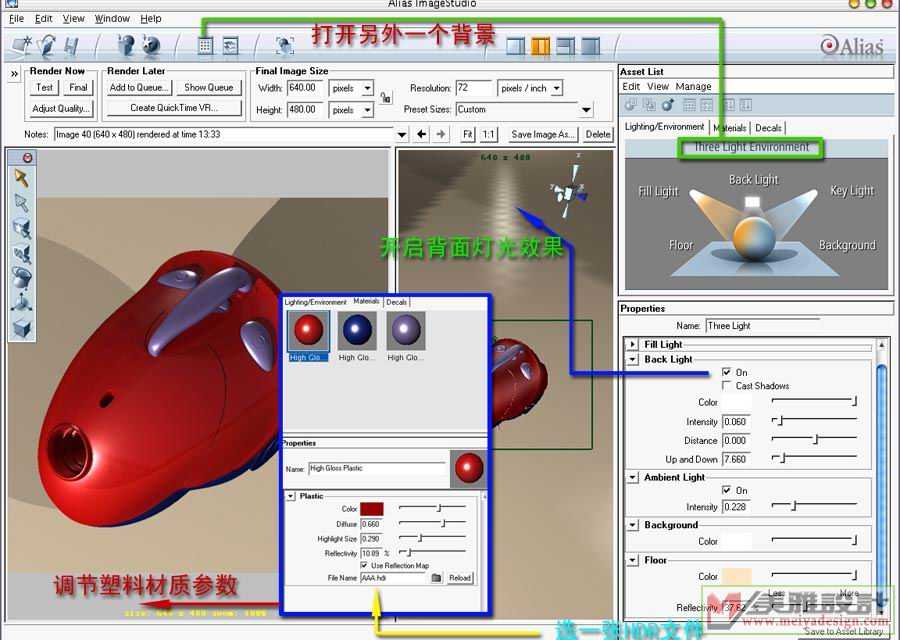The width and height of the screenshot is (900, 640).
Task: Click the Final render button
Action: (78, 87)
